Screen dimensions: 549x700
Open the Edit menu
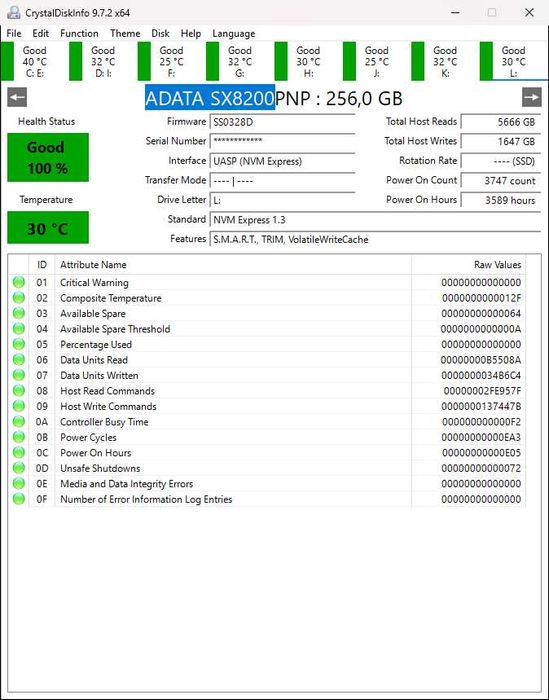click(x=41, y=33)
